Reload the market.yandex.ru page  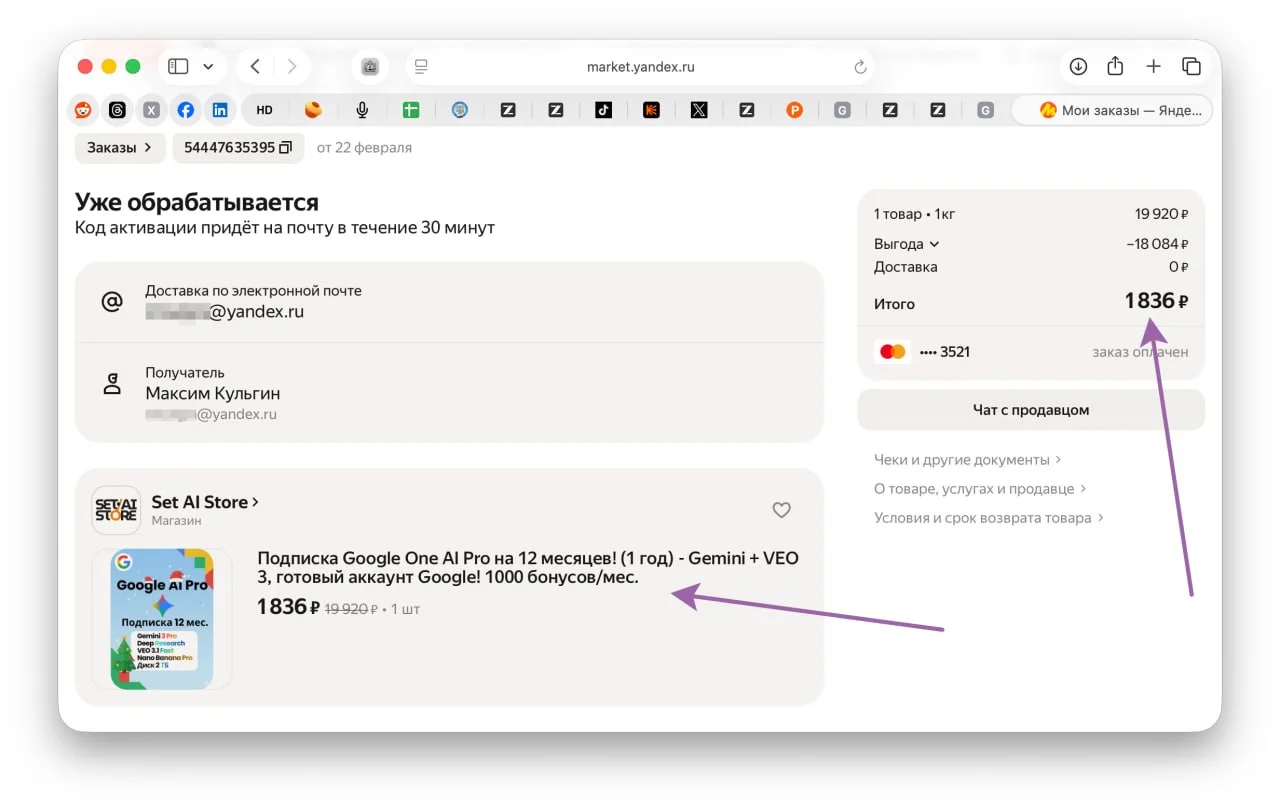[859, 67]
